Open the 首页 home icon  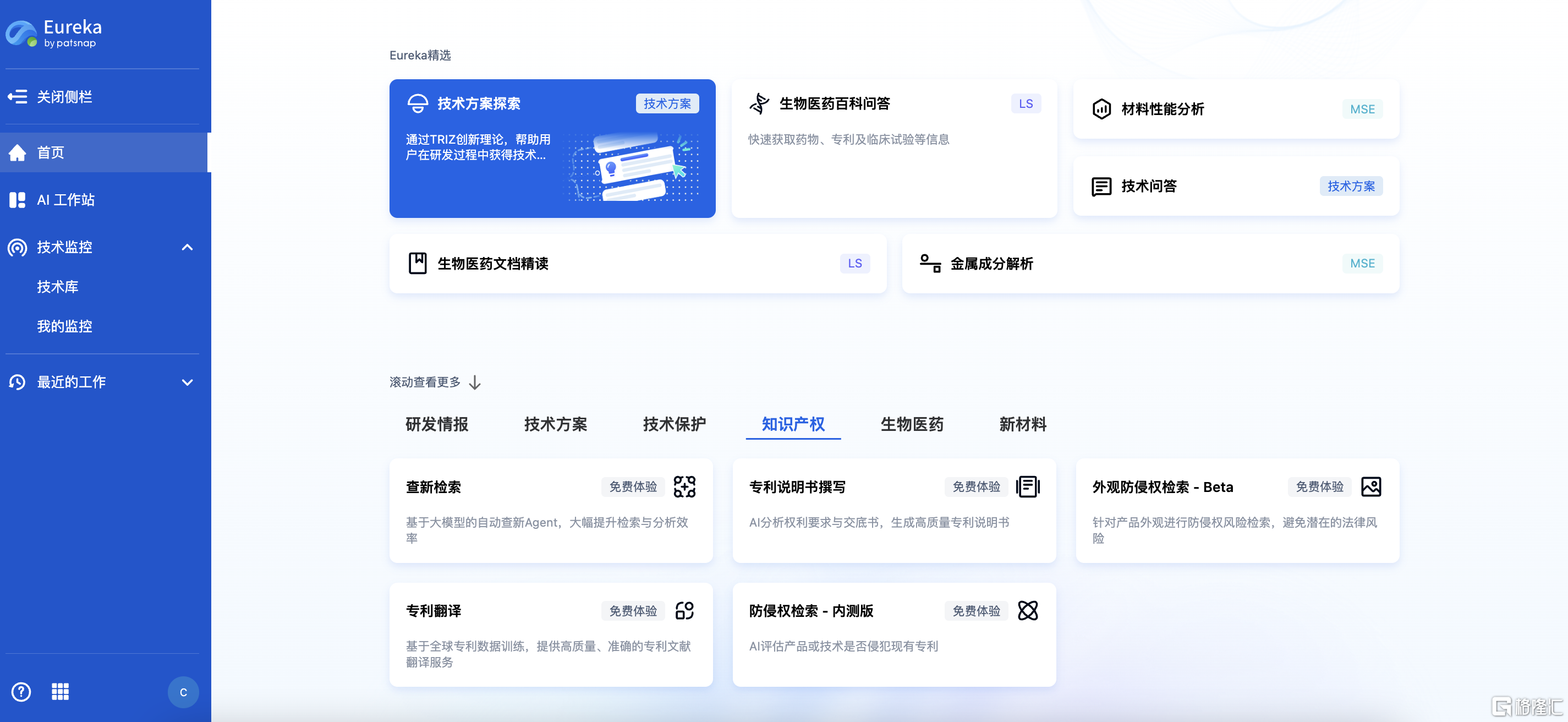(x=18, y=152)
